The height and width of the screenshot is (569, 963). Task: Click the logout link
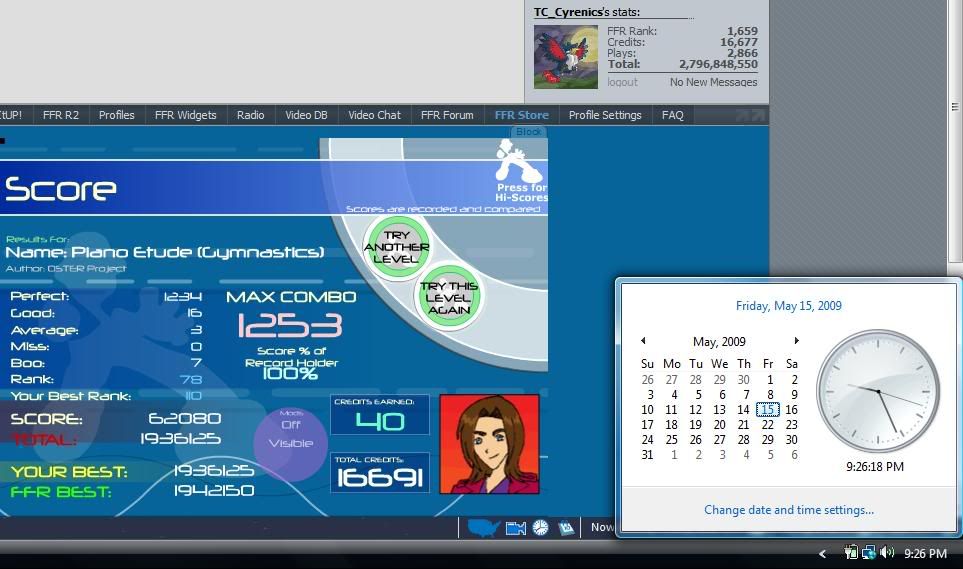[x=622, y=82]
